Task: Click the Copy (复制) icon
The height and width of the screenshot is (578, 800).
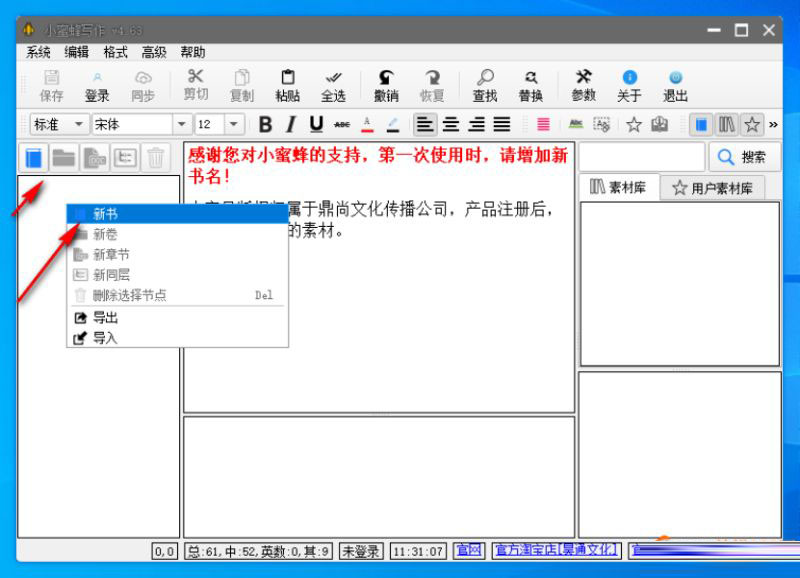Action: click(242, 86)
